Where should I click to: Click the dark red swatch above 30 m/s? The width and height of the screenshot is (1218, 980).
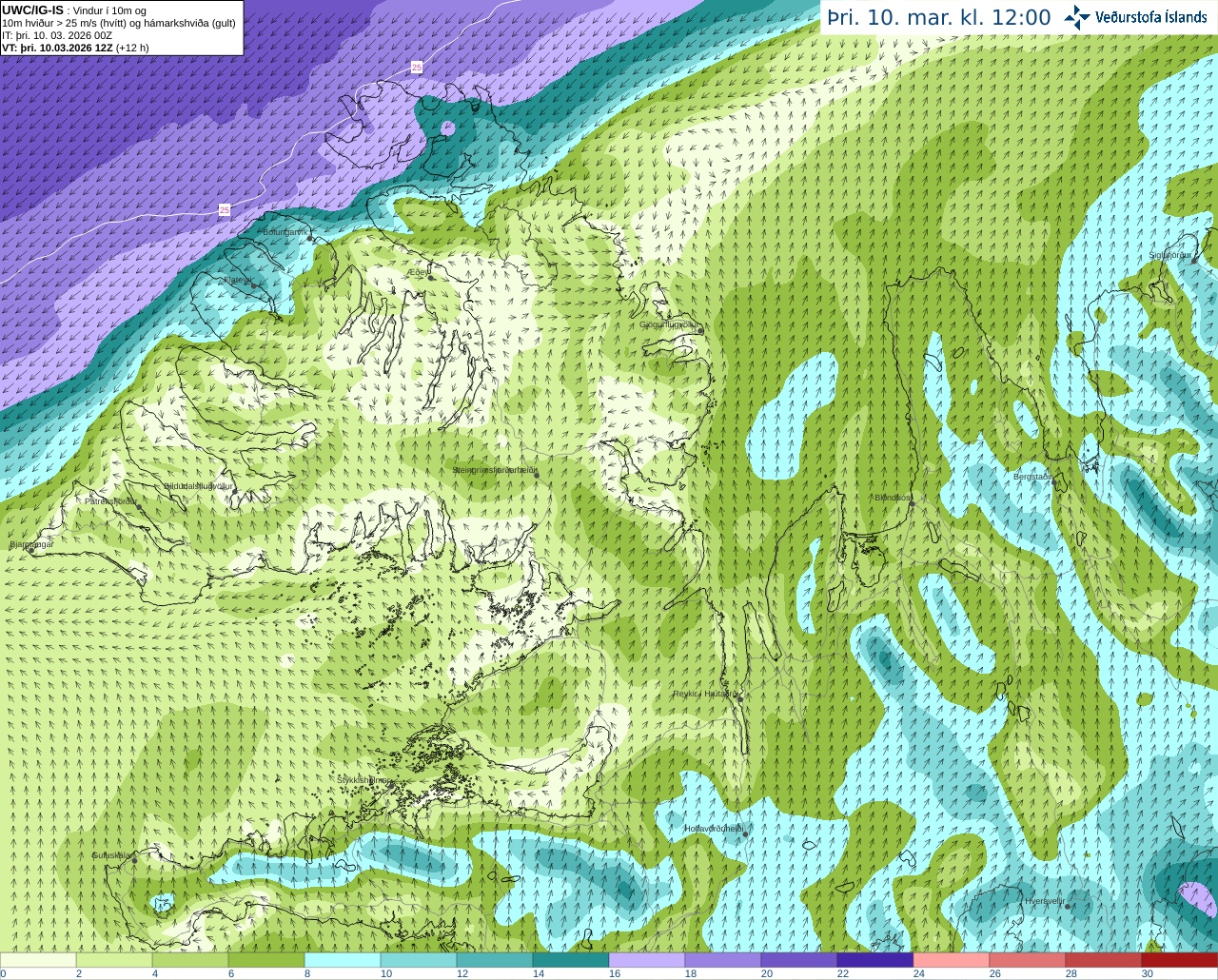click(1180, 960)
